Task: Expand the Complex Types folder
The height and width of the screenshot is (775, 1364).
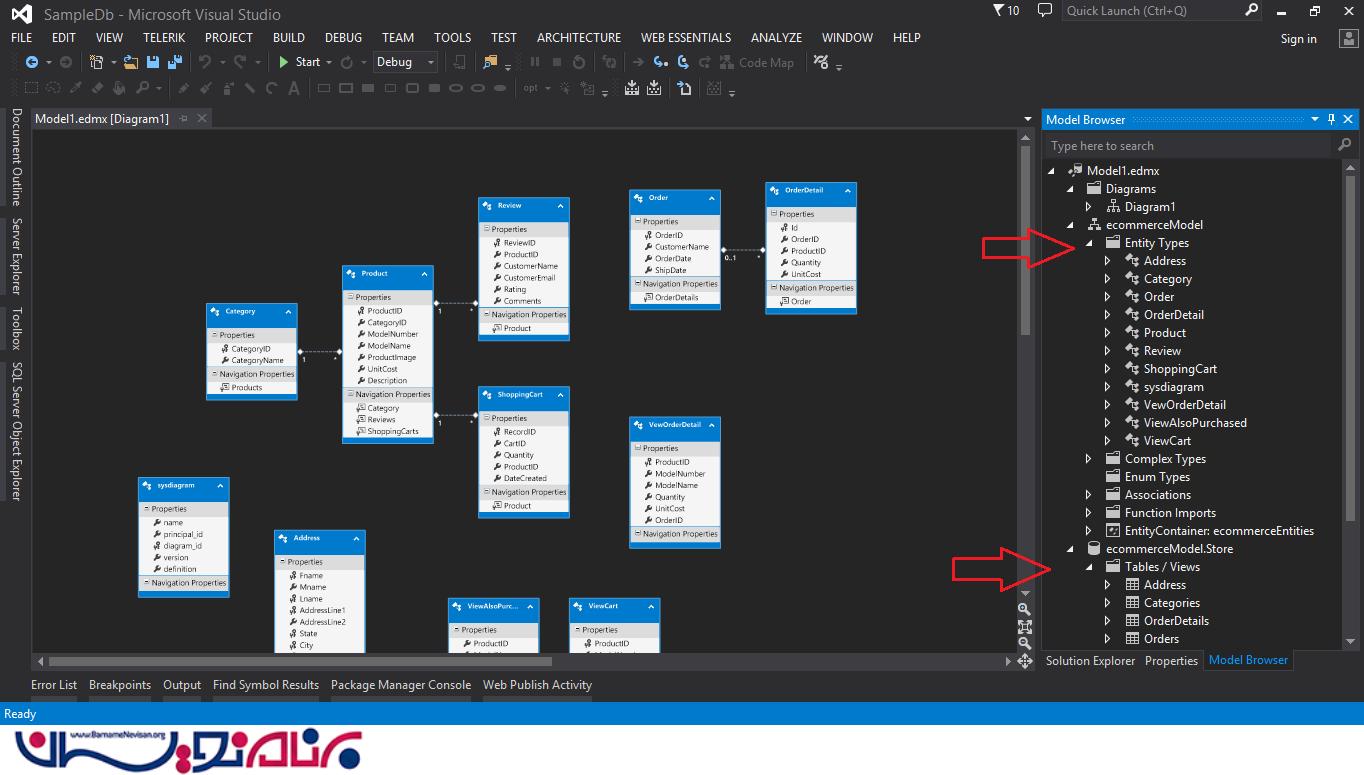Action: point(1089,459)
